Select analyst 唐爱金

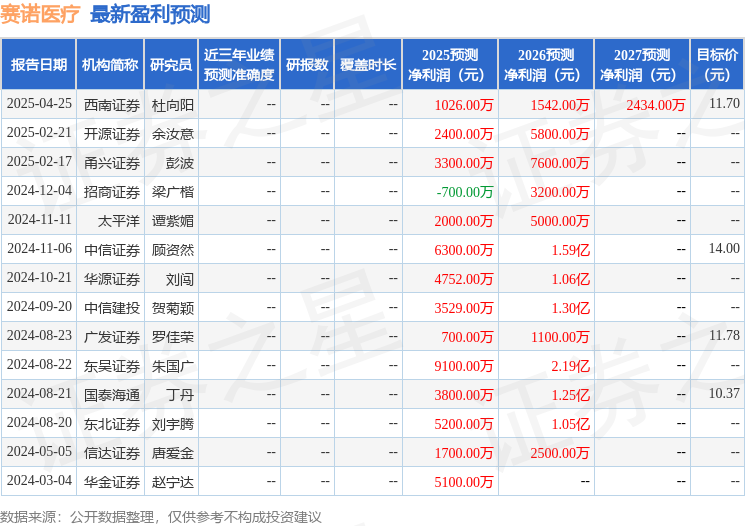tap(172, 453)
